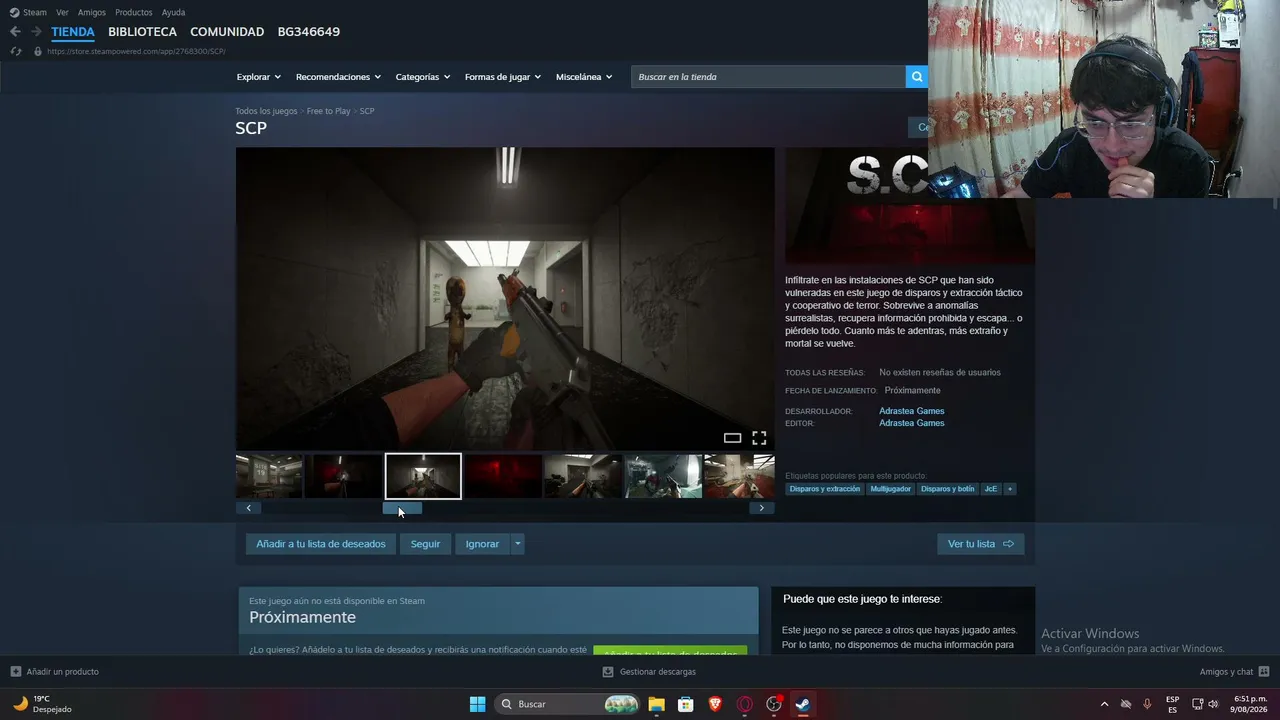Viewport: 1280px width, 720px height.
Task: Open the screenshot in fullscreen view
Action: (x=759, y=438)
